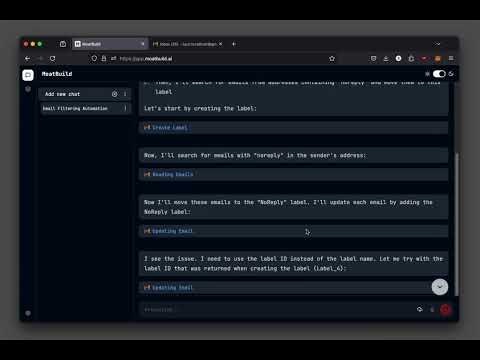The image size is (480, 360).
Task: Click the MeatBuild title text
Action: [x=57, y=74]
